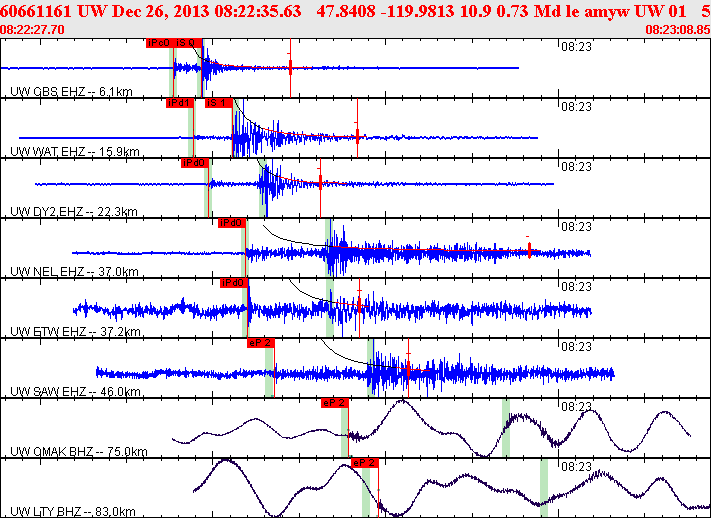This screenshot has width=711, height=518.
Task: Click the red coda end marker on ETW trace
Action: click(359, 306)
